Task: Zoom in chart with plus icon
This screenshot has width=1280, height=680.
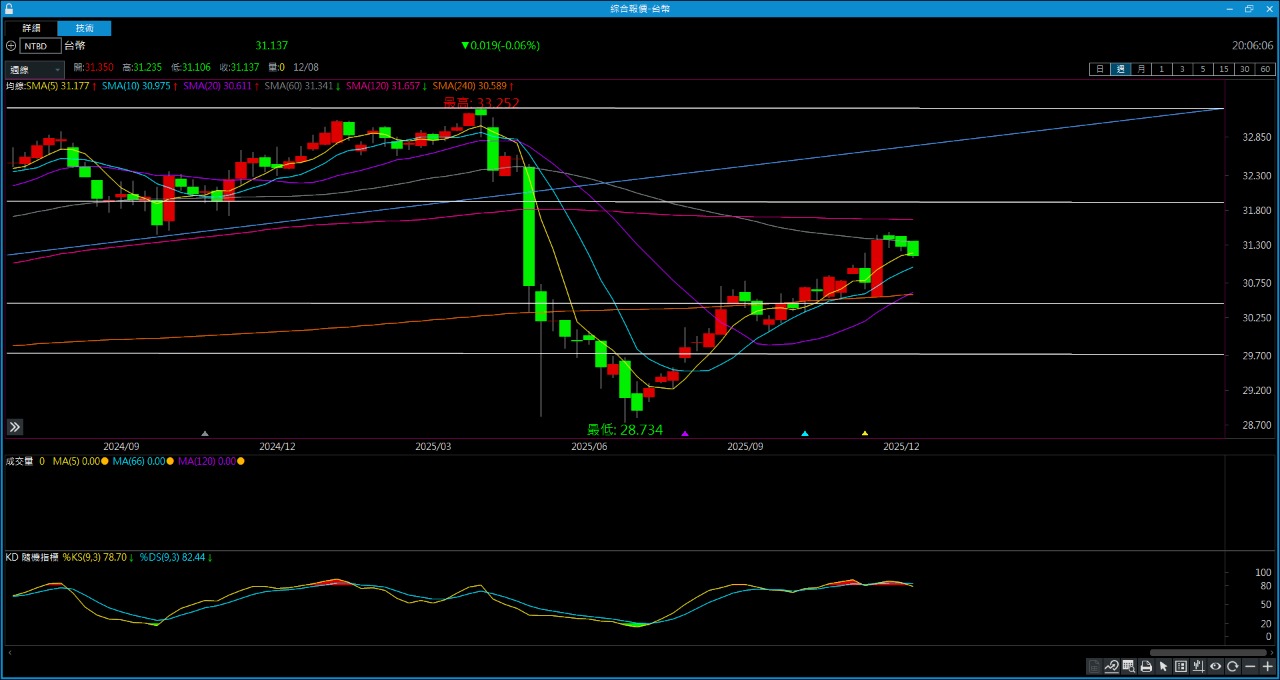Action: (1268, 666)
